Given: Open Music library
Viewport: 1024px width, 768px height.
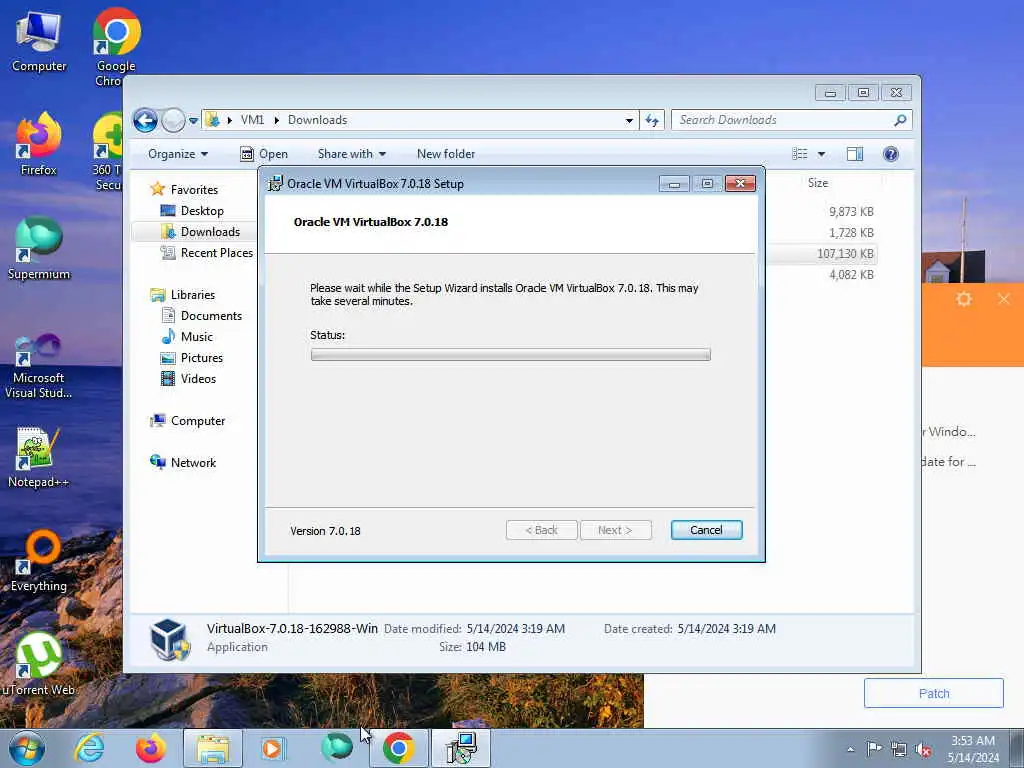Looking at the screenshot, I should (x=196, y=336).
